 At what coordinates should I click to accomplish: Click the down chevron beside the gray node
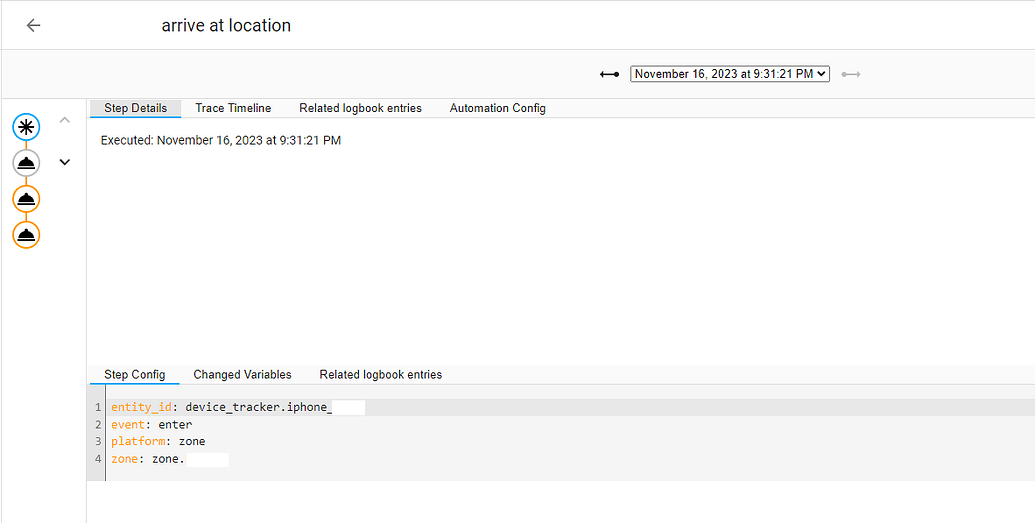[65, 162]
